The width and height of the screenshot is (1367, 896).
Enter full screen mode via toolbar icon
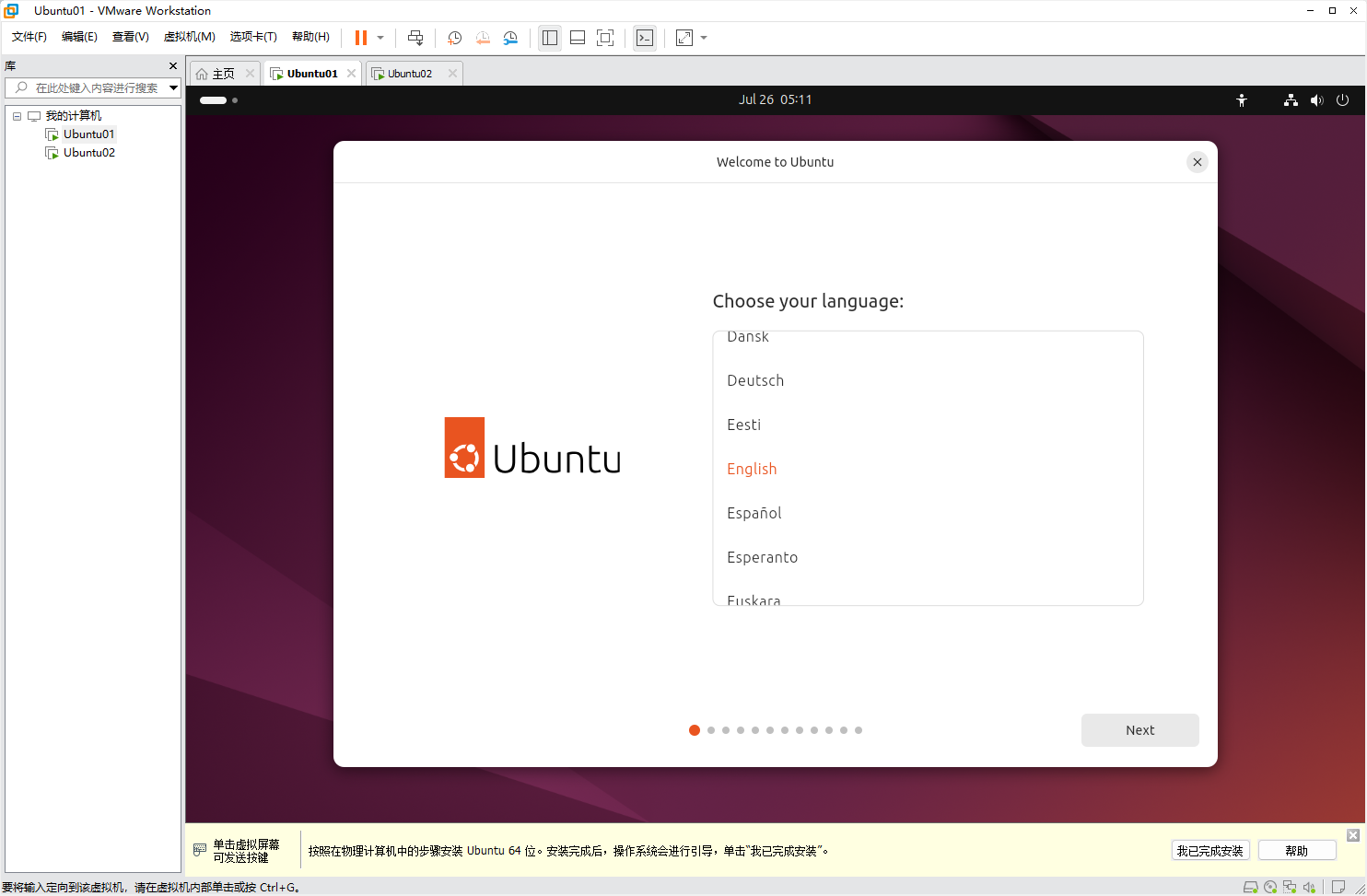tap(605, 38)
